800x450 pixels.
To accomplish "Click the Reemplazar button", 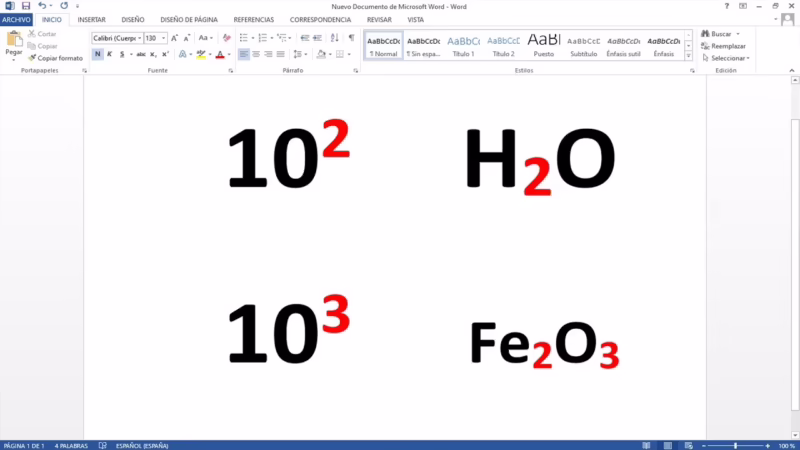I will point(723,46).
